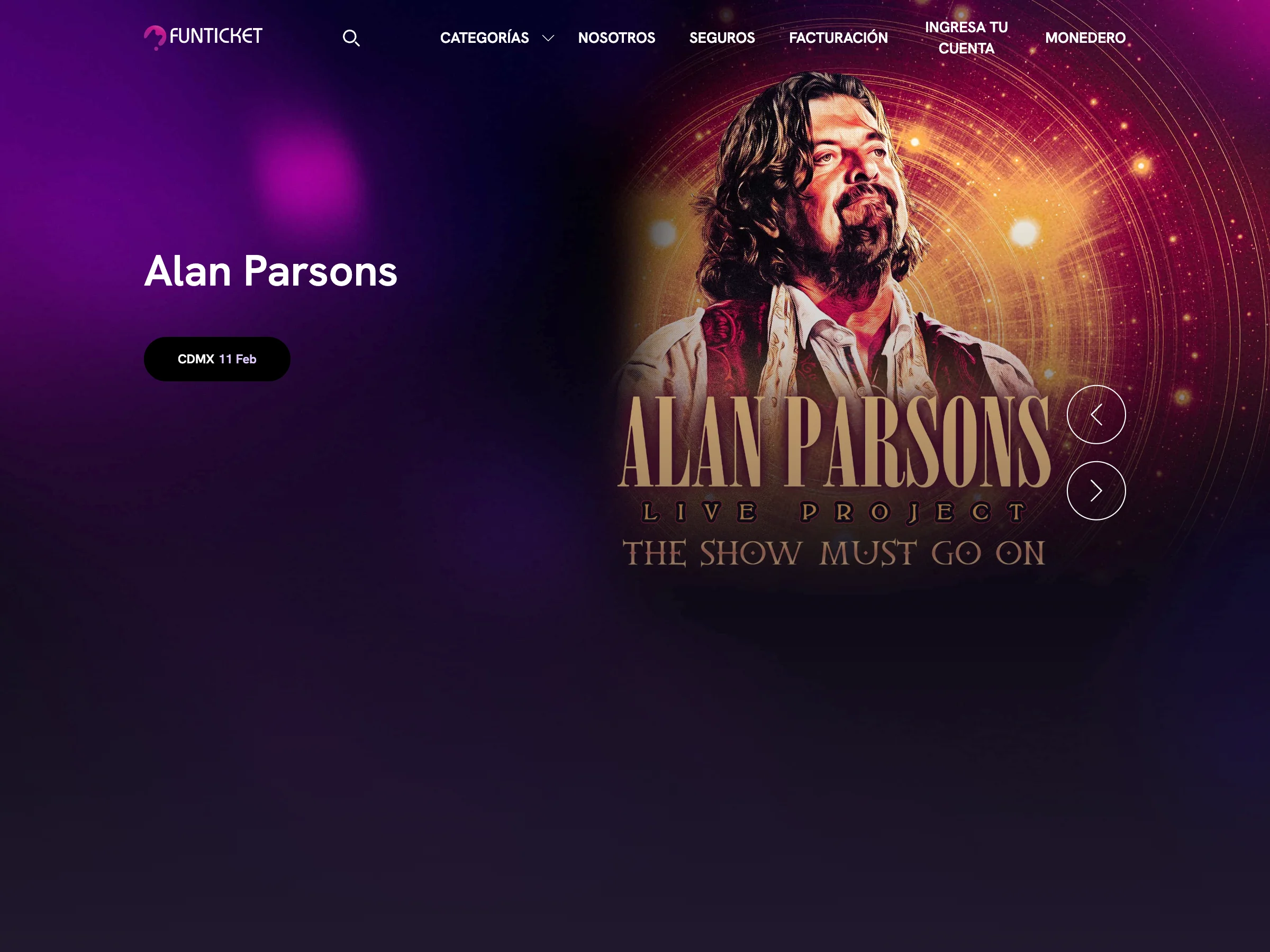The width and height of the screenshot is (1270, 952).
Task: Select the CDMX 11 Feb event button
Action: (217, 359)
